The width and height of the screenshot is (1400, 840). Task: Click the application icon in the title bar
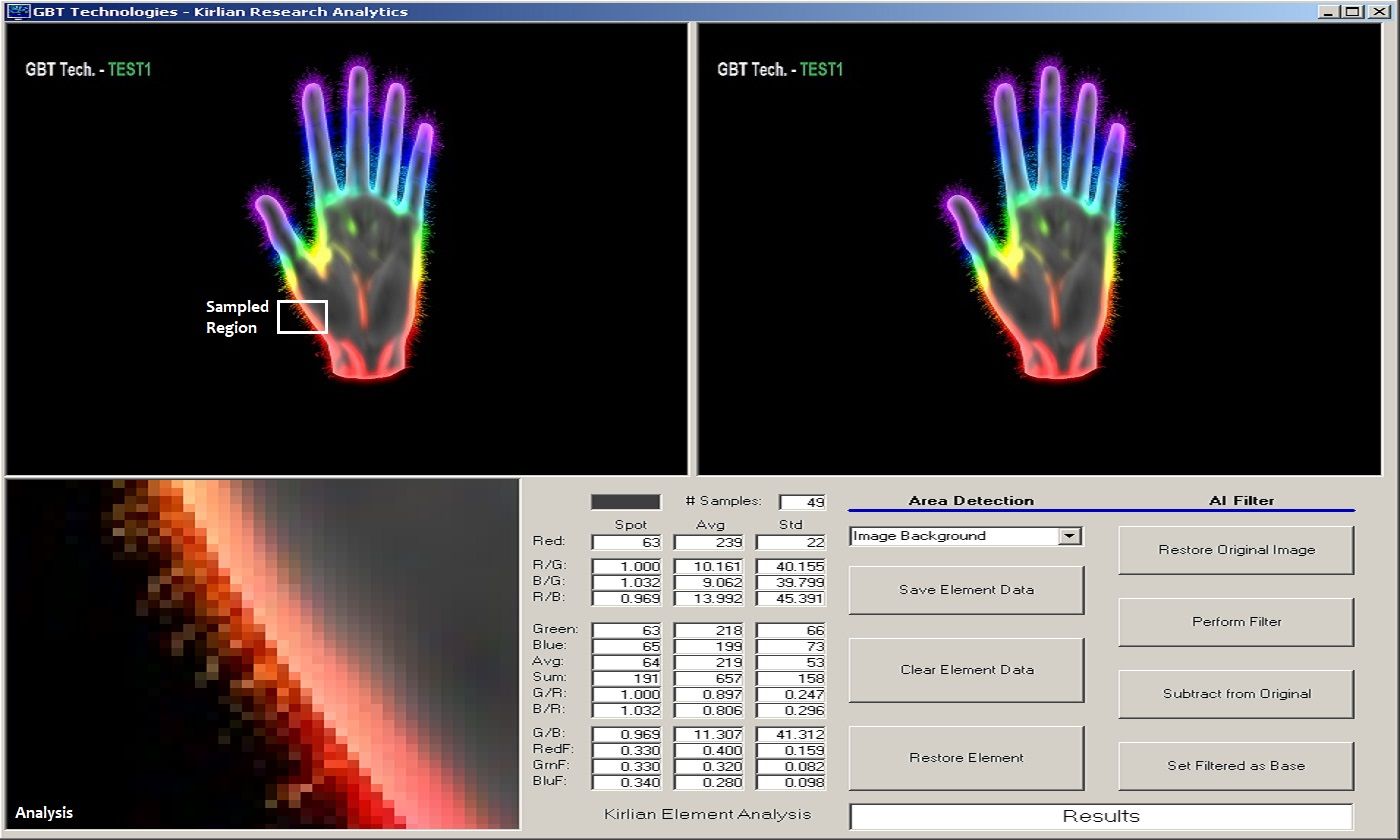(18, 12)
